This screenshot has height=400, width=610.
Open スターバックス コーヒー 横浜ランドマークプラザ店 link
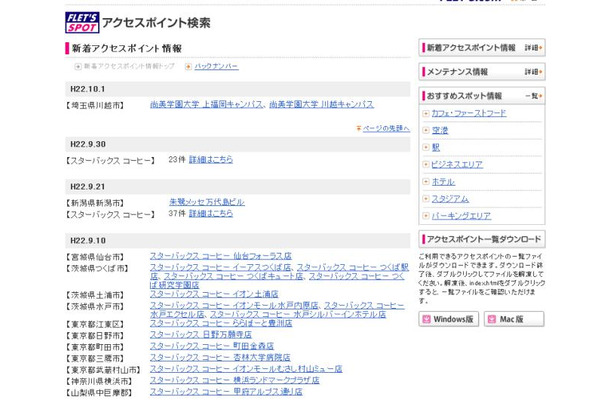[x=235, y=380]
